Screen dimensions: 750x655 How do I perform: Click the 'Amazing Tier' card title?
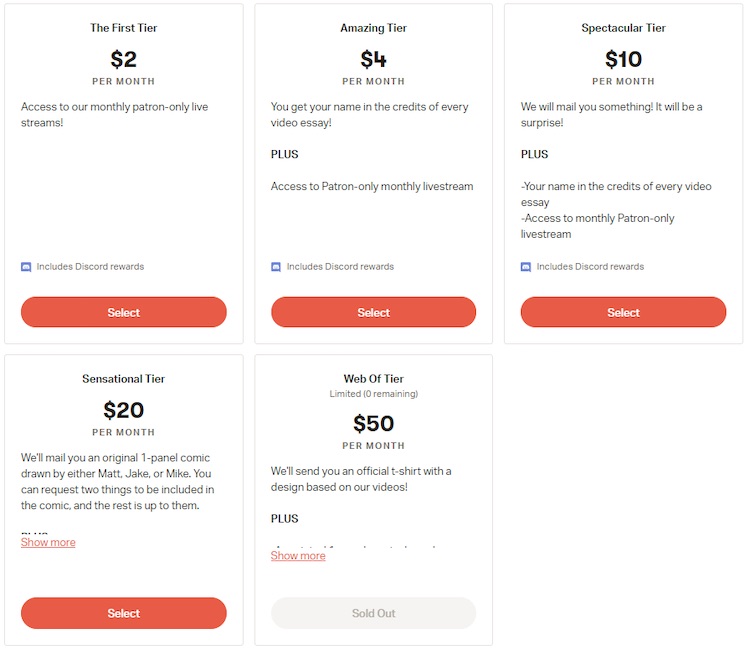[x=373, y=28]
